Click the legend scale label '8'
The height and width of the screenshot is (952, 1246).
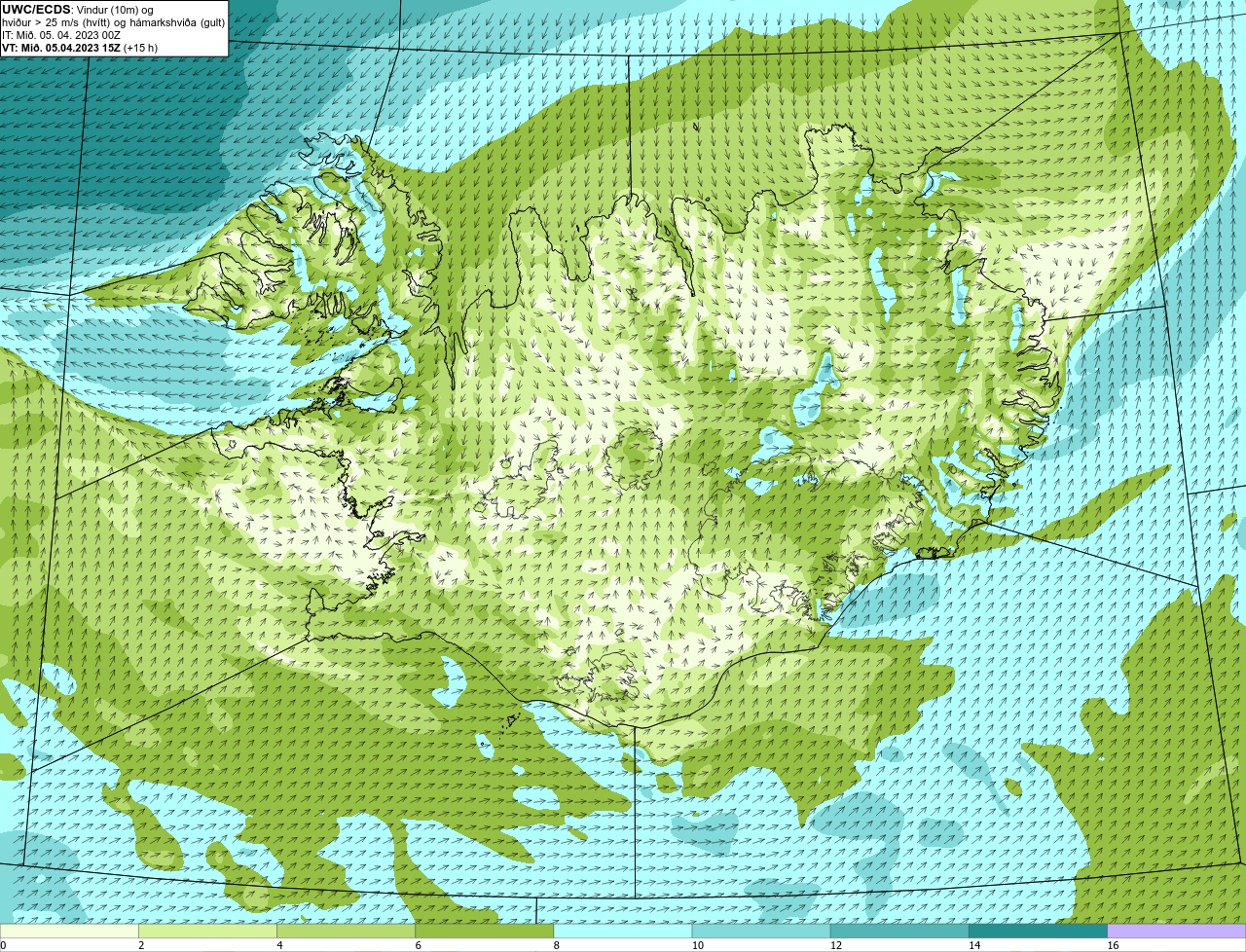[x=557, y=945]
